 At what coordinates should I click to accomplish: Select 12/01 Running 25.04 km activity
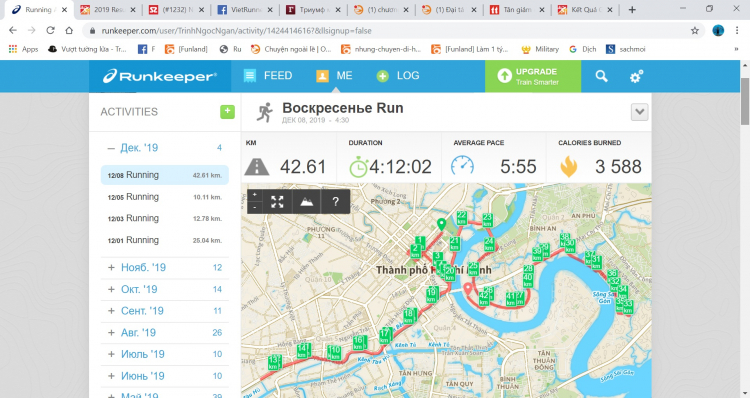click(165, 240)
